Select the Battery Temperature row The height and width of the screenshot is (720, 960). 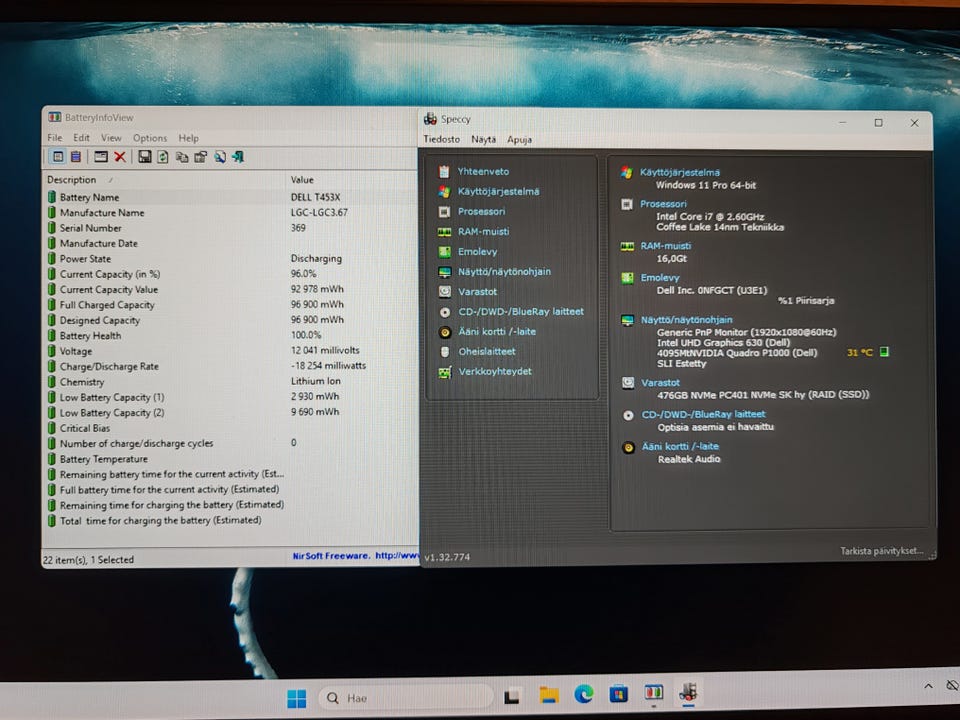pyautogui.click(x=230, y=459)
